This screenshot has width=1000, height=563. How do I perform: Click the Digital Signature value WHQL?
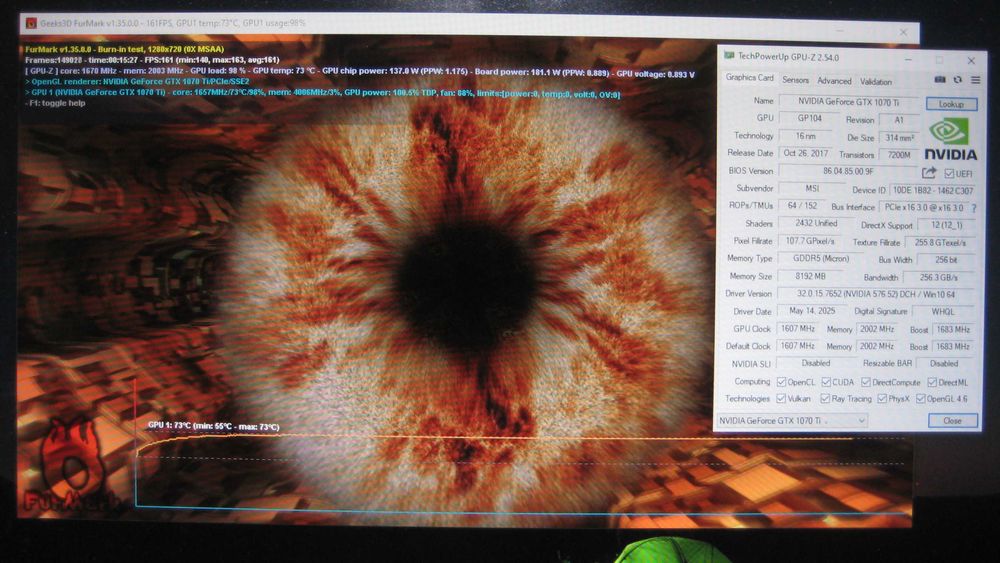pyautogui.click(x=943, y=312)
